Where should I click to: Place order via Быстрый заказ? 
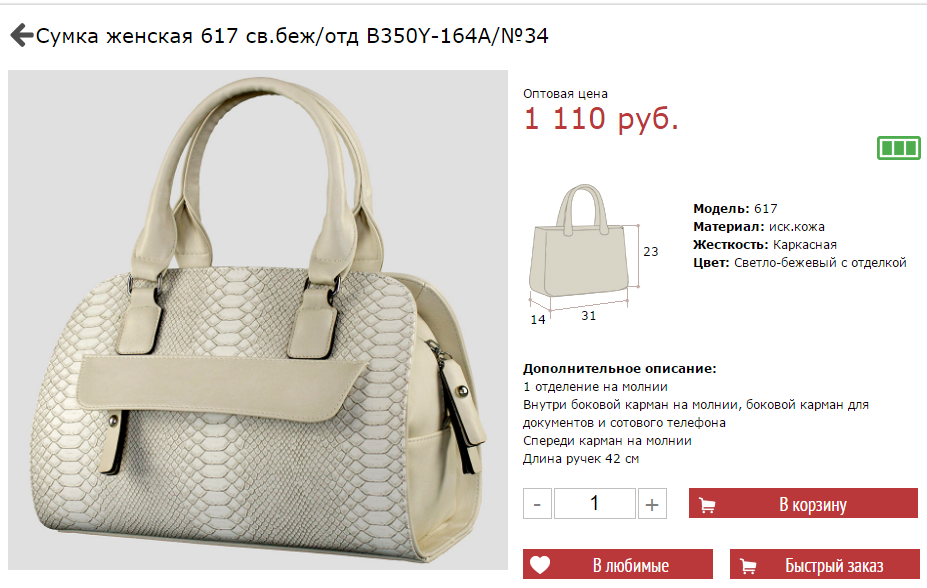(x=825, y=564)
